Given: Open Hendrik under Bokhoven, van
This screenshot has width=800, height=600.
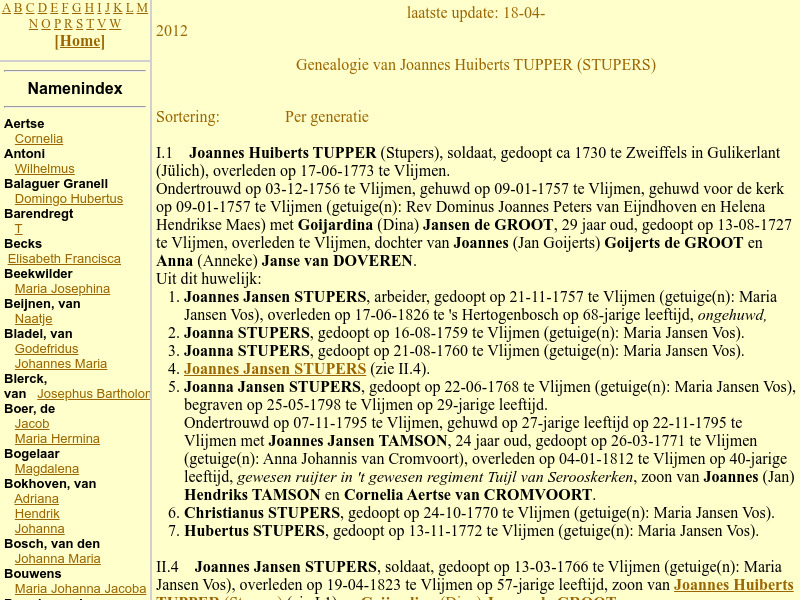Looking at the screenshot, I should point(37,513).
